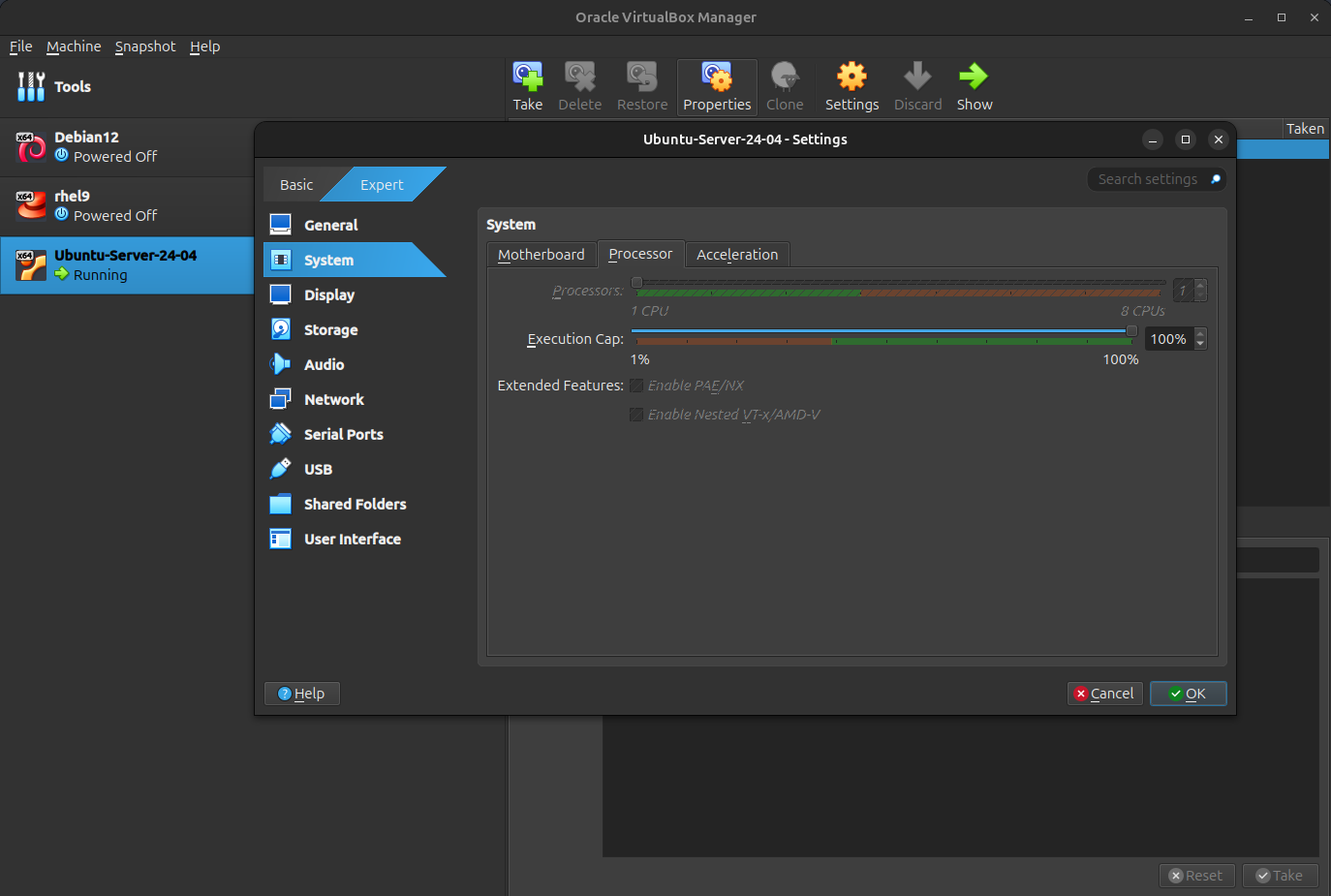1331x896 pixels.
Task: Open the Help menu in menu bar
Action: tap(204, 46)
